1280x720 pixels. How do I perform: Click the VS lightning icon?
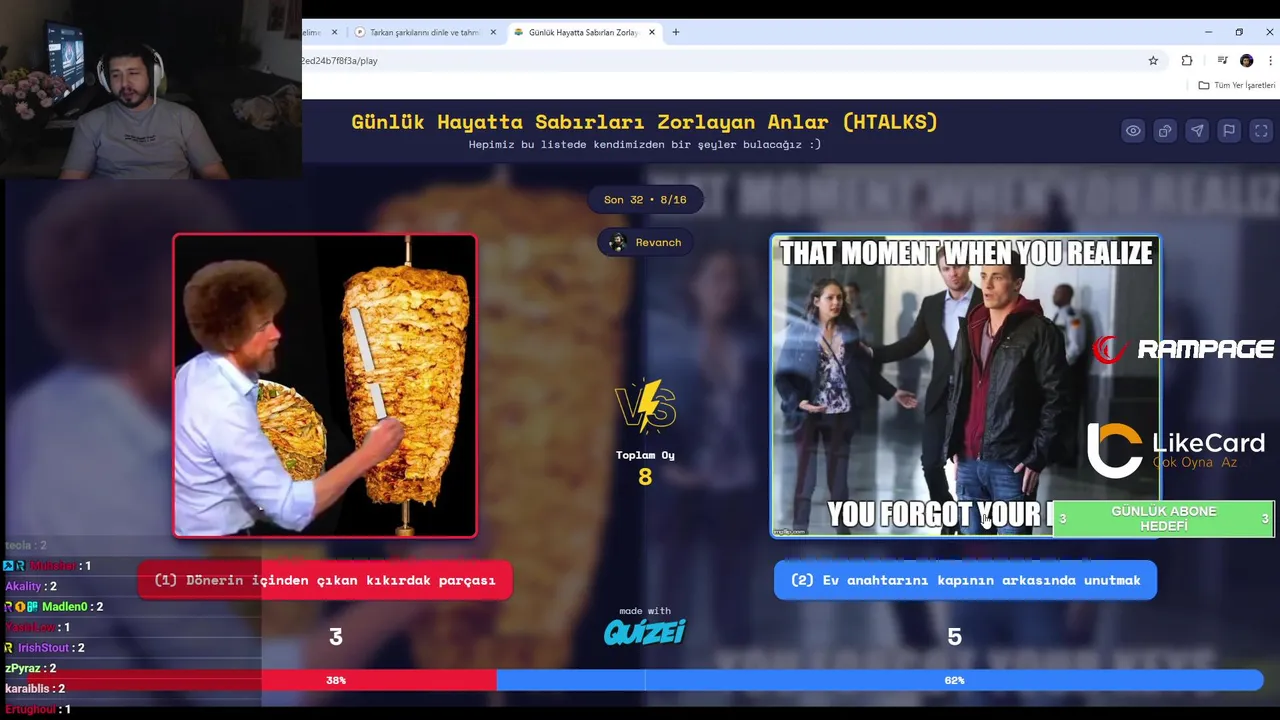(645, 406)
